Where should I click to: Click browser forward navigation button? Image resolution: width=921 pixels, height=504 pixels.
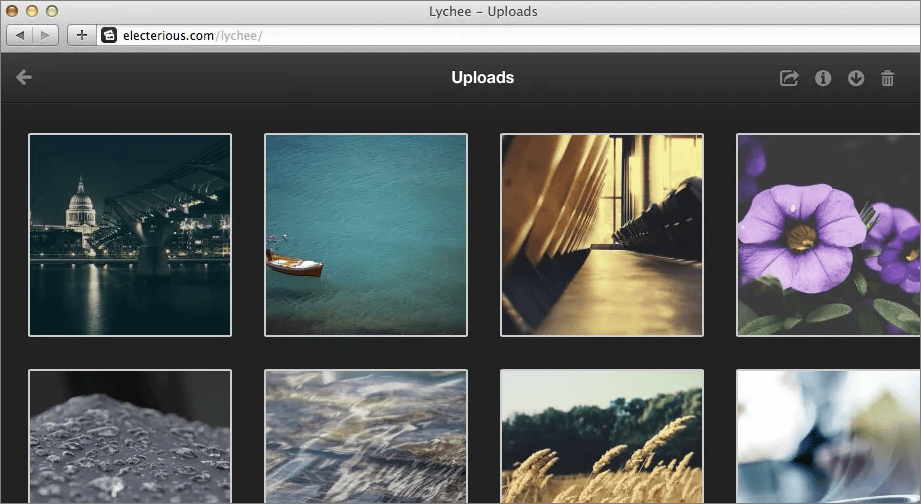45,35
